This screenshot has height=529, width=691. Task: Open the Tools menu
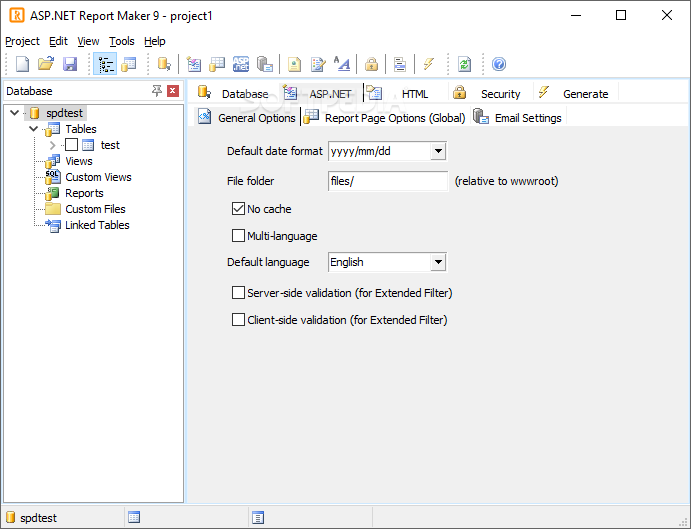click(x=122, y=41)
